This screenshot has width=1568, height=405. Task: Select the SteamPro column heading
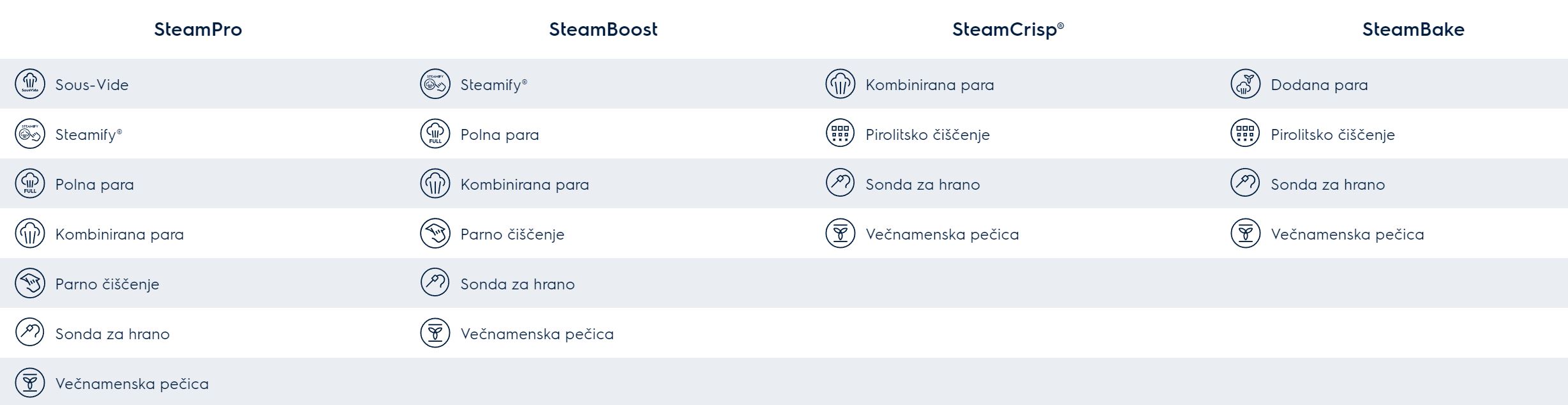click(x=198, y=29)
